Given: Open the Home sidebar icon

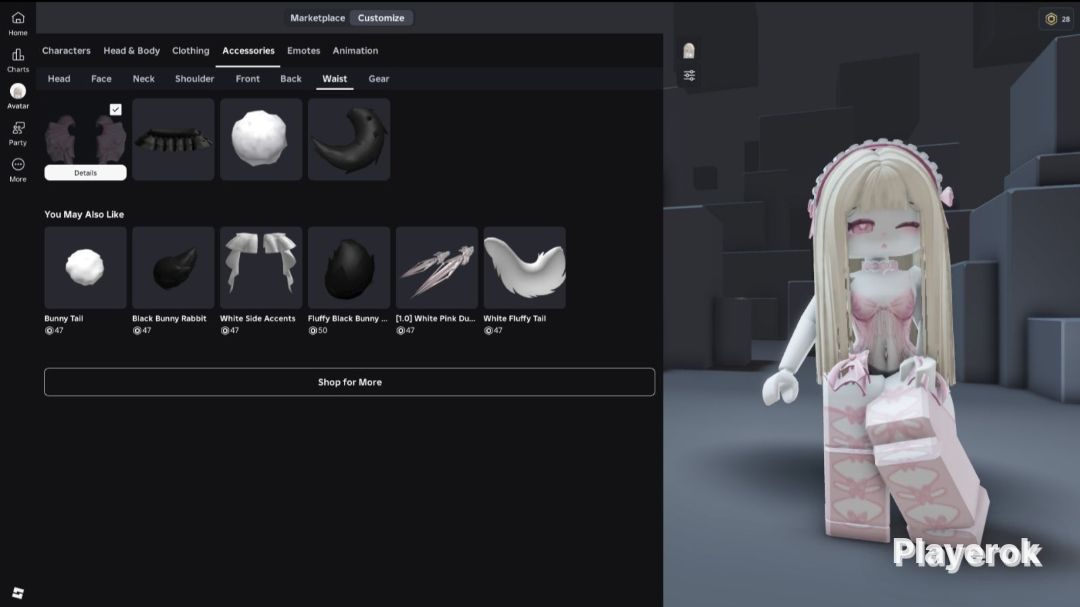Looking at the screenshot, I should (x=18, y=23).
